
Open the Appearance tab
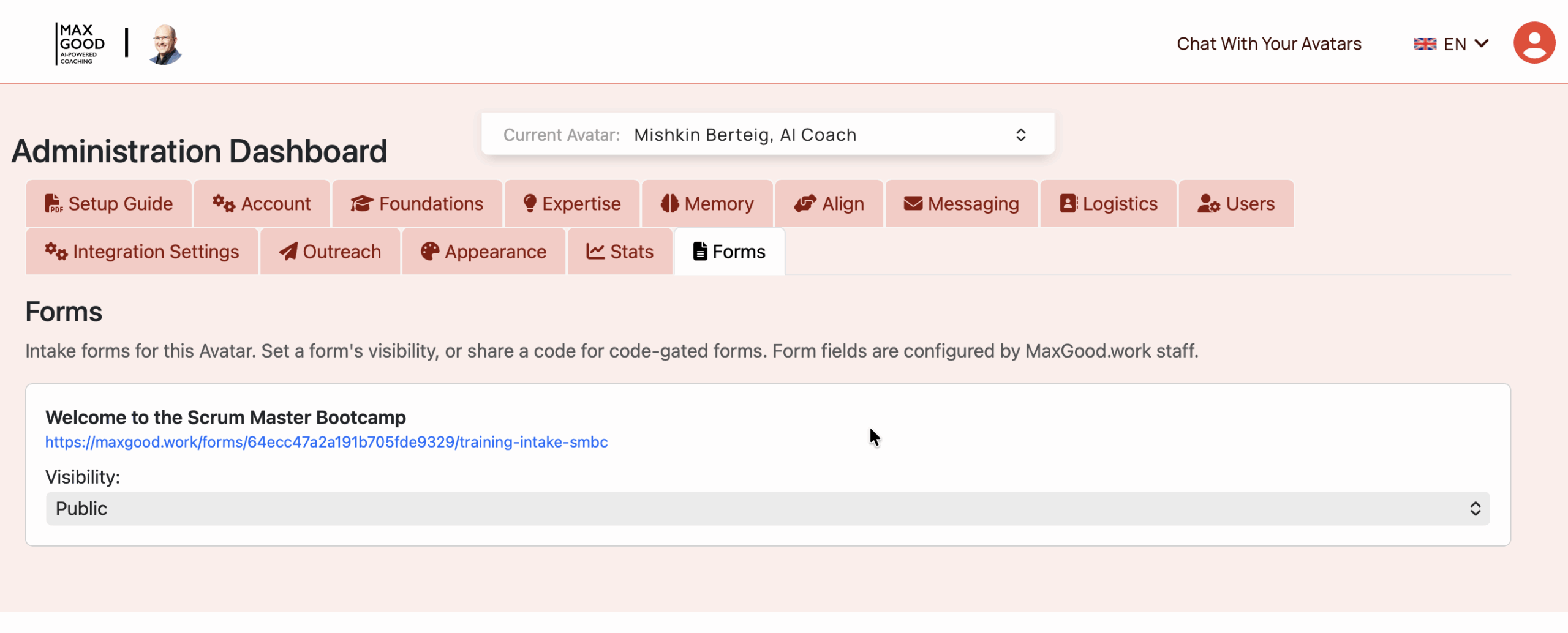tap(484, 251)
